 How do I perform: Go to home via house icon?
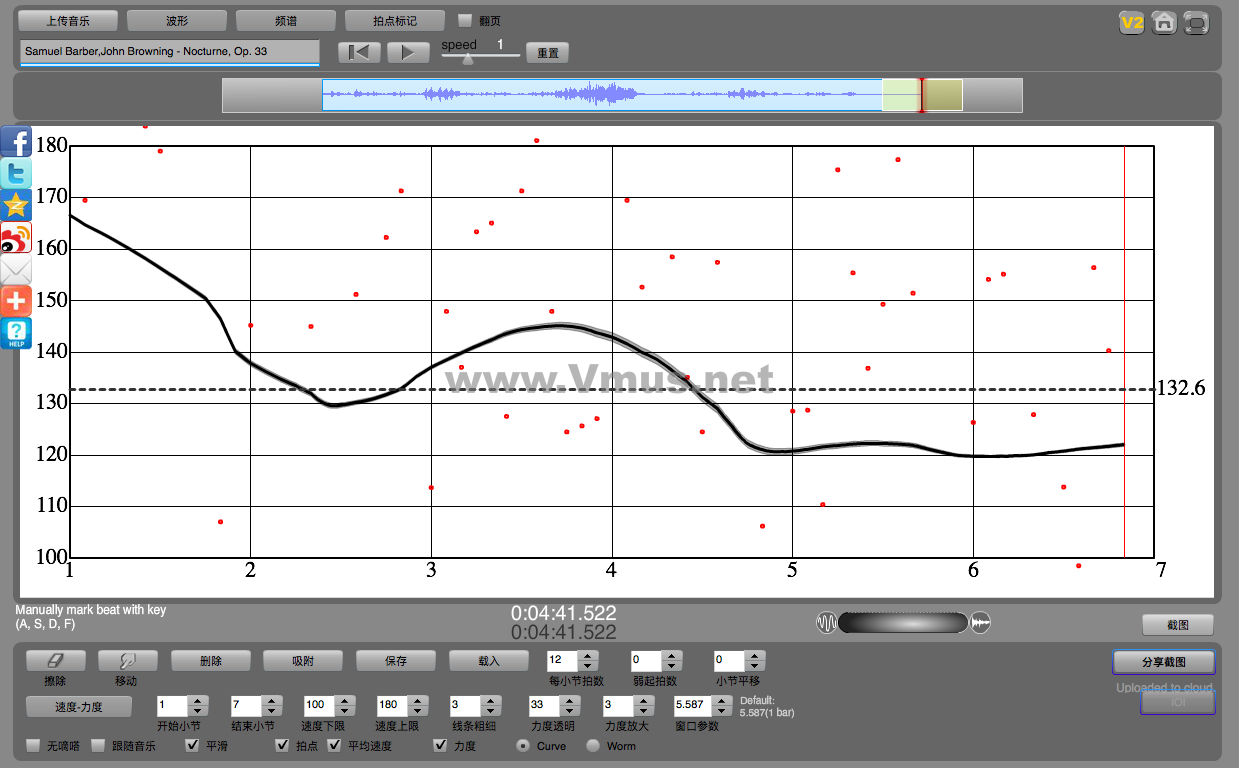(1163, 23)
